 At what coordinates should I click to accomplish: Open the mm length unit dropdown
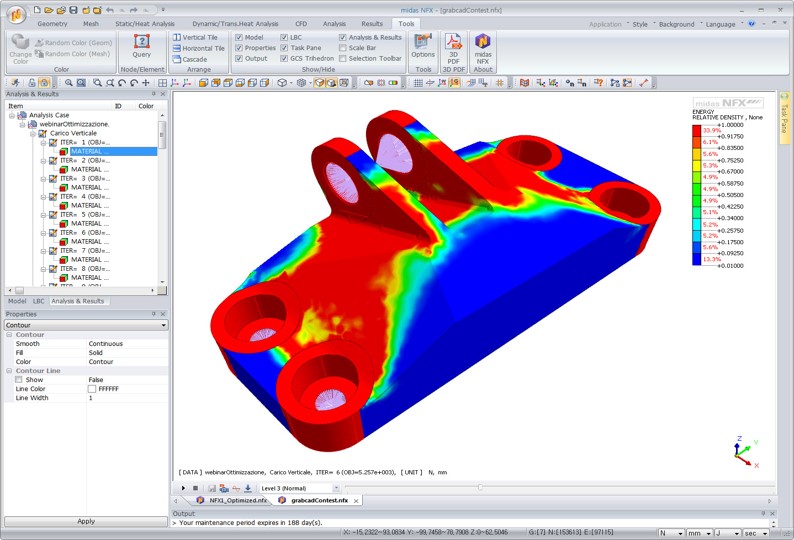coord(700,533)
